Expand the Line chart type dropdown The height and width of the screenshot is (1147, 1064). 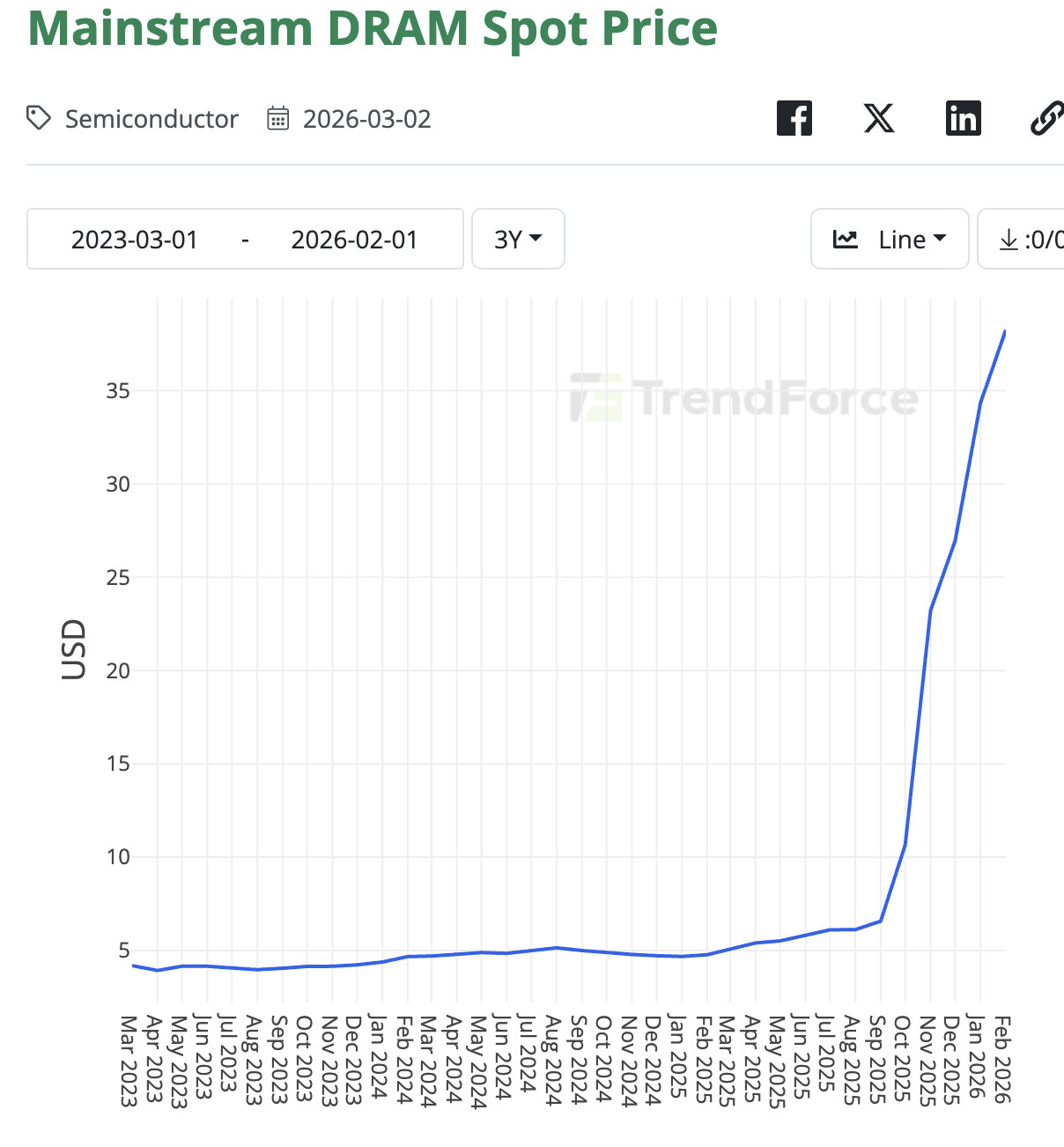point(912,239)
